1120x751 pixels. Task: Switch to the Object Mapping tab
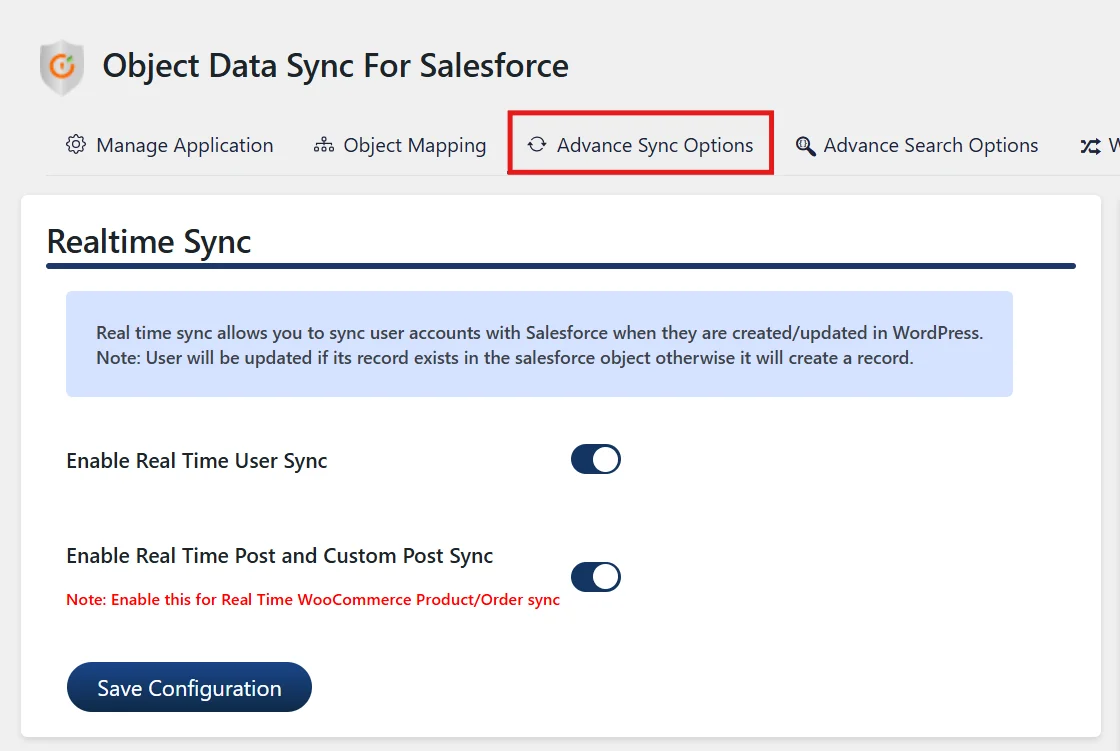coord(400,145)
